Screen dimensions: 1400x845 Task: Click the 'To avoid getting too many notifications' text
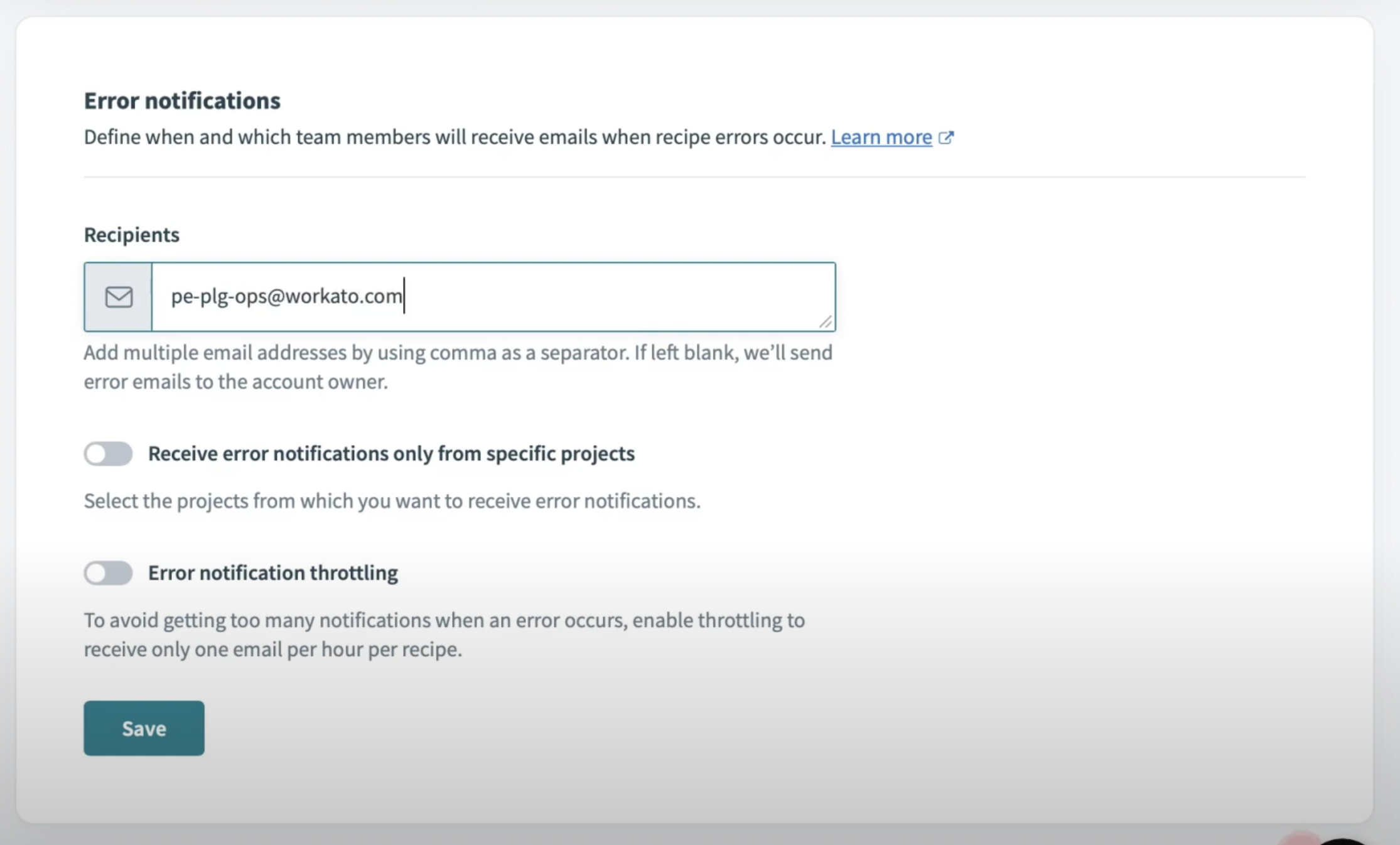(x=444, y=634)
